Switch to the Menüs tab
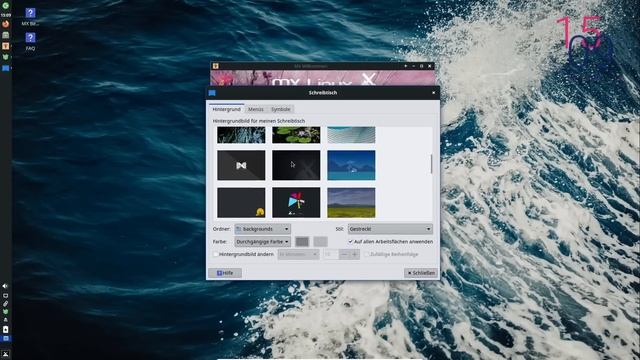 (x=256, y=109)
